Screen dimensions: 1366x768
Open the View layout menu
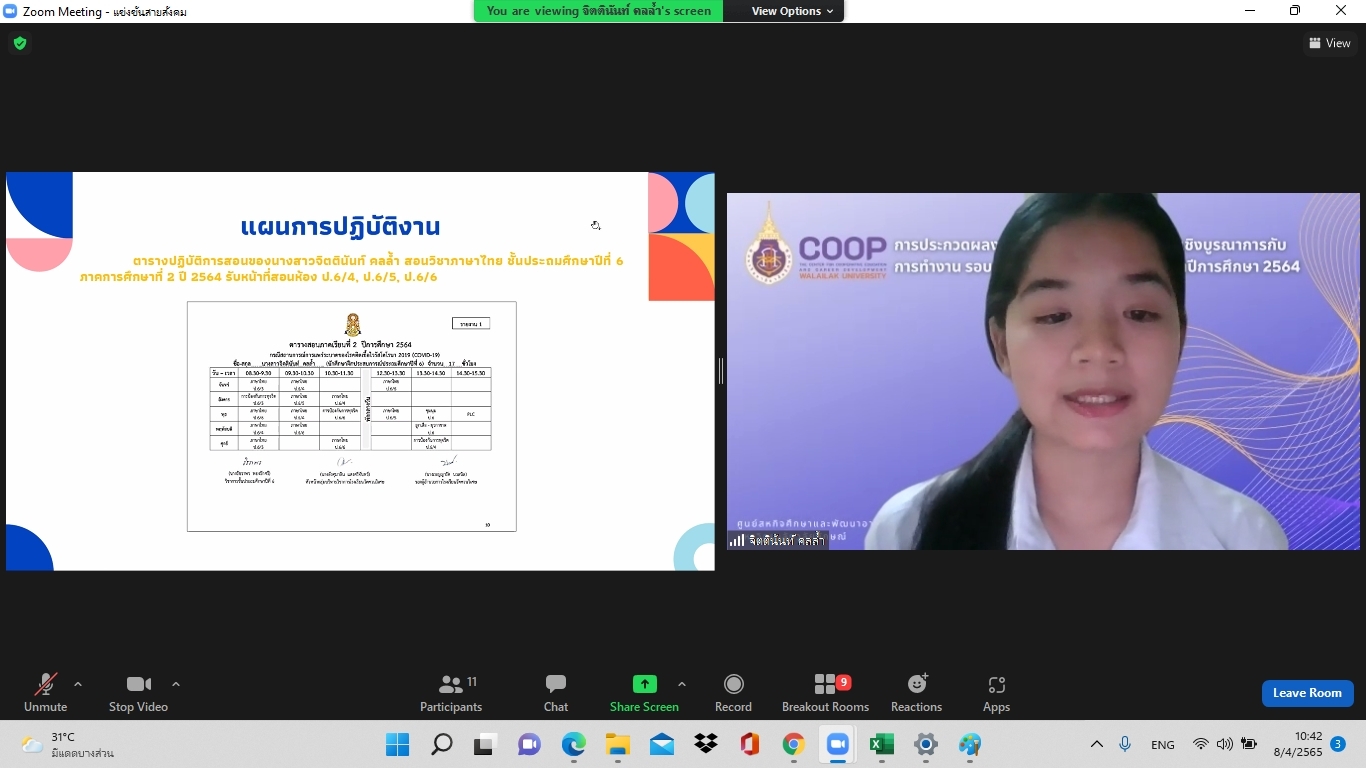[1330, 43]
